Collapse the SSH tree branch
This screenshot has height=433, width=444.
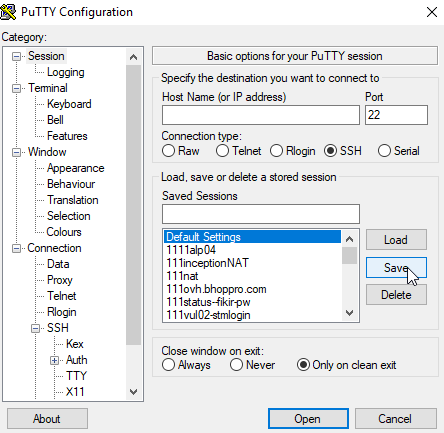click(35, 328)
